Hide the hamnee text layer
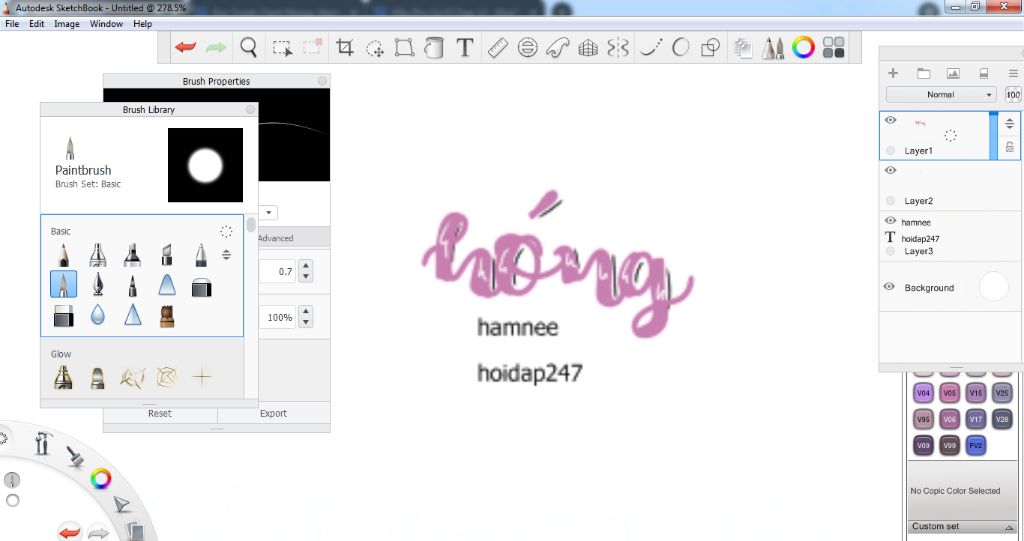 [x=890, y=221]
